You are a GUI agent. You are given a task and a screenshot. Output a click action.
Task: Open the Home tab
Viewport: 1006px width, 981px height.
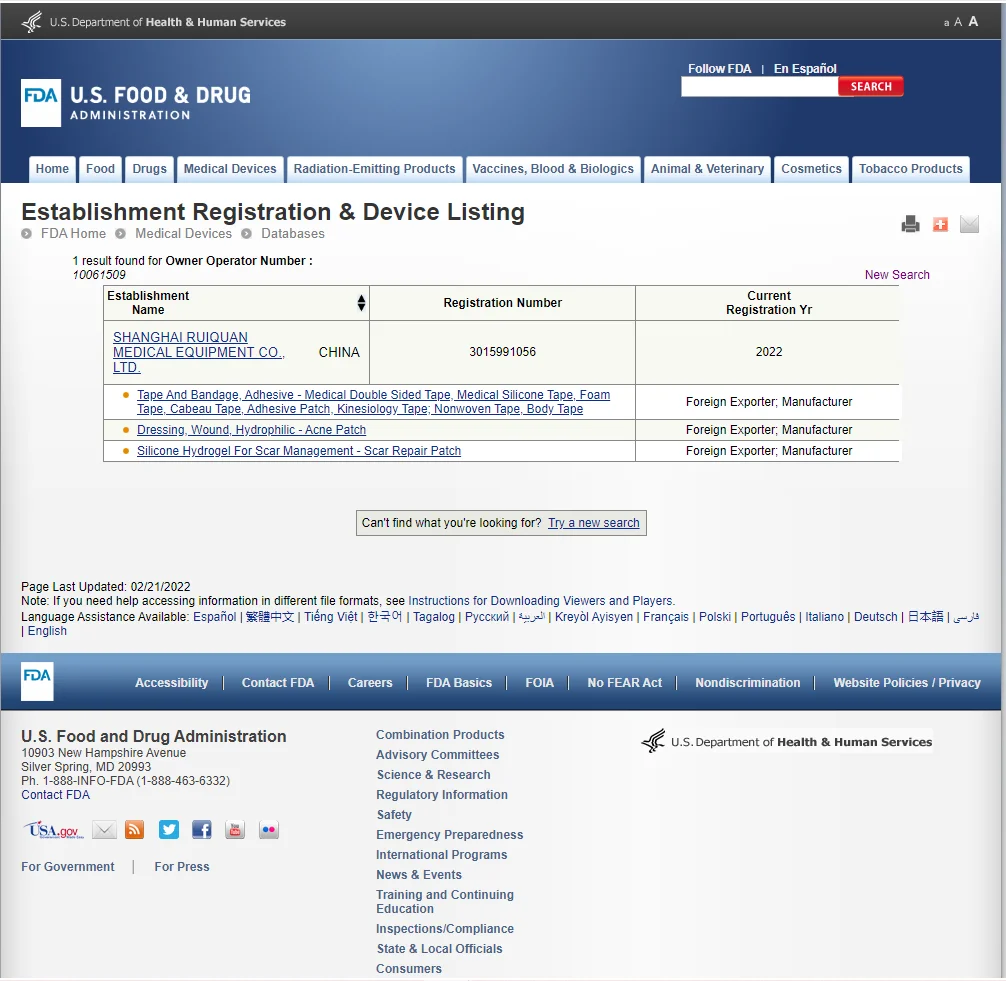(x=52, y=169)
